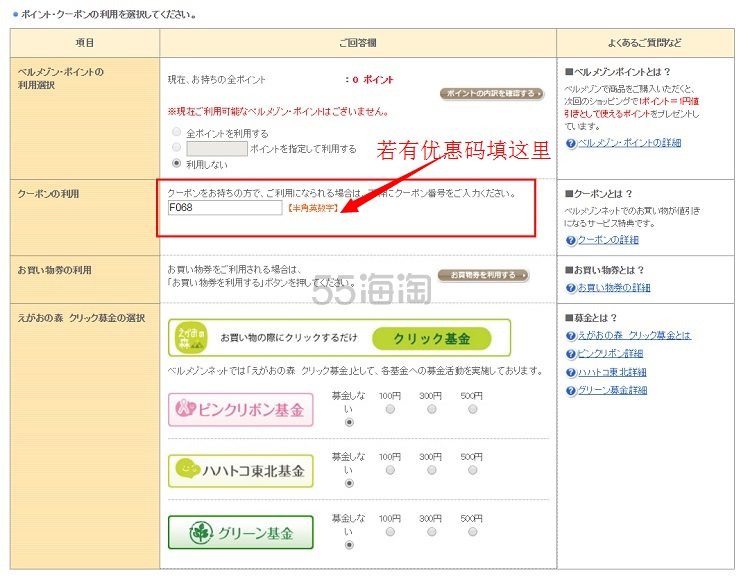Select 300円 for ハハトコ東北基金
744x578 pixels.
tap(431, 470)
